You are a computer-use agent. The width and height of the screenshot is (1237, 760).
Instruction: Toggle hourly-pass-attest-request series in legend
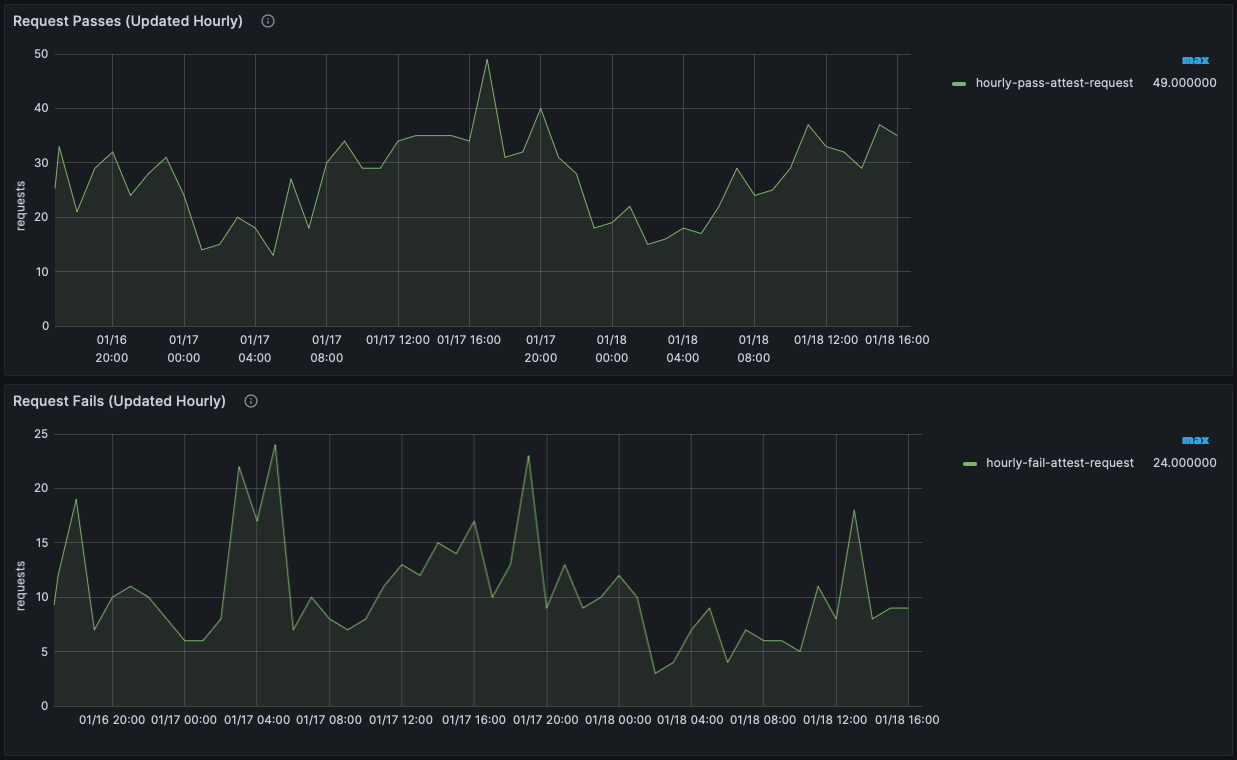coord(1054,83)
